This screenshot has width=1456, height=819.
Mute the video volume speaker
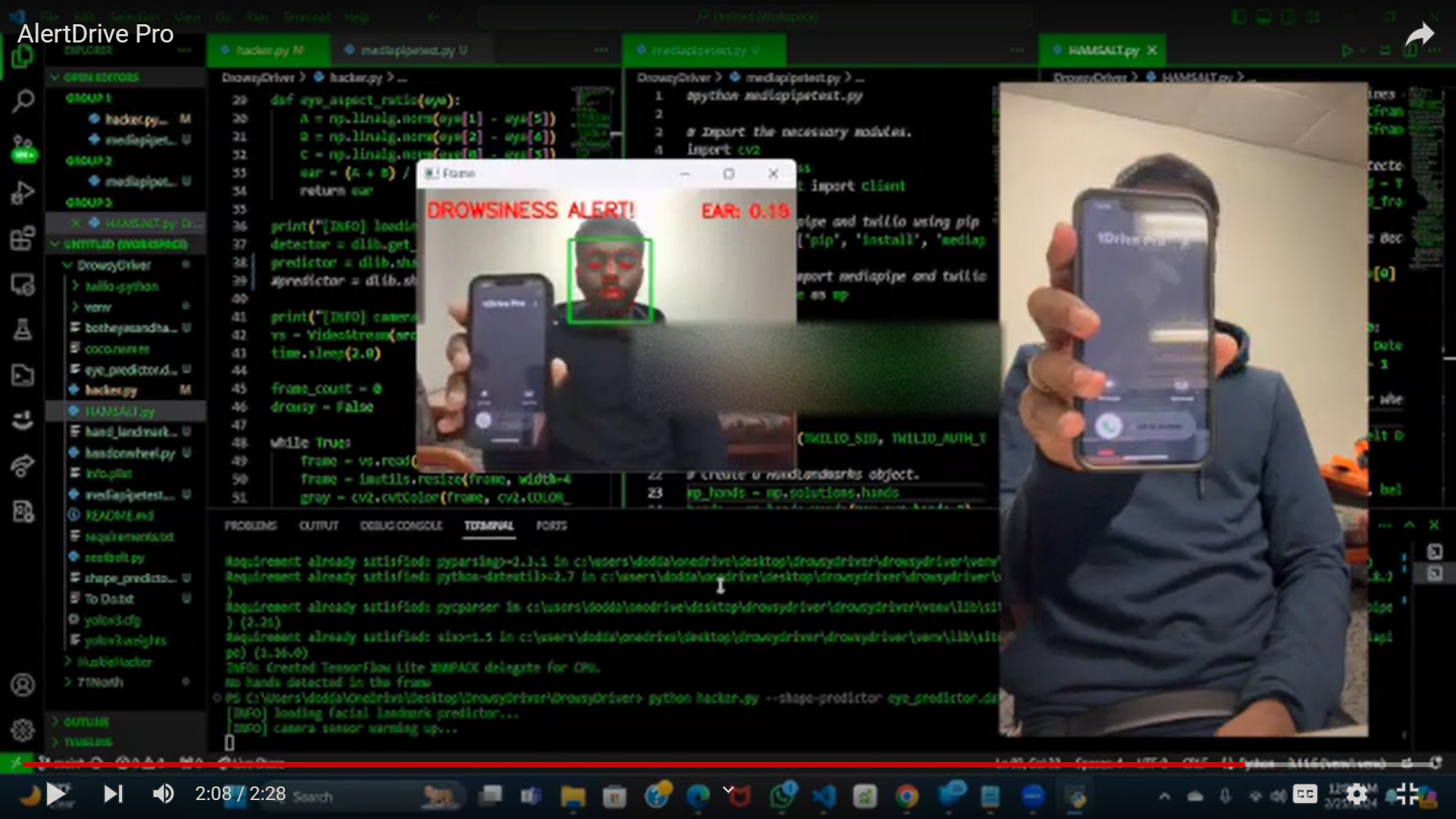click(163, 794)
